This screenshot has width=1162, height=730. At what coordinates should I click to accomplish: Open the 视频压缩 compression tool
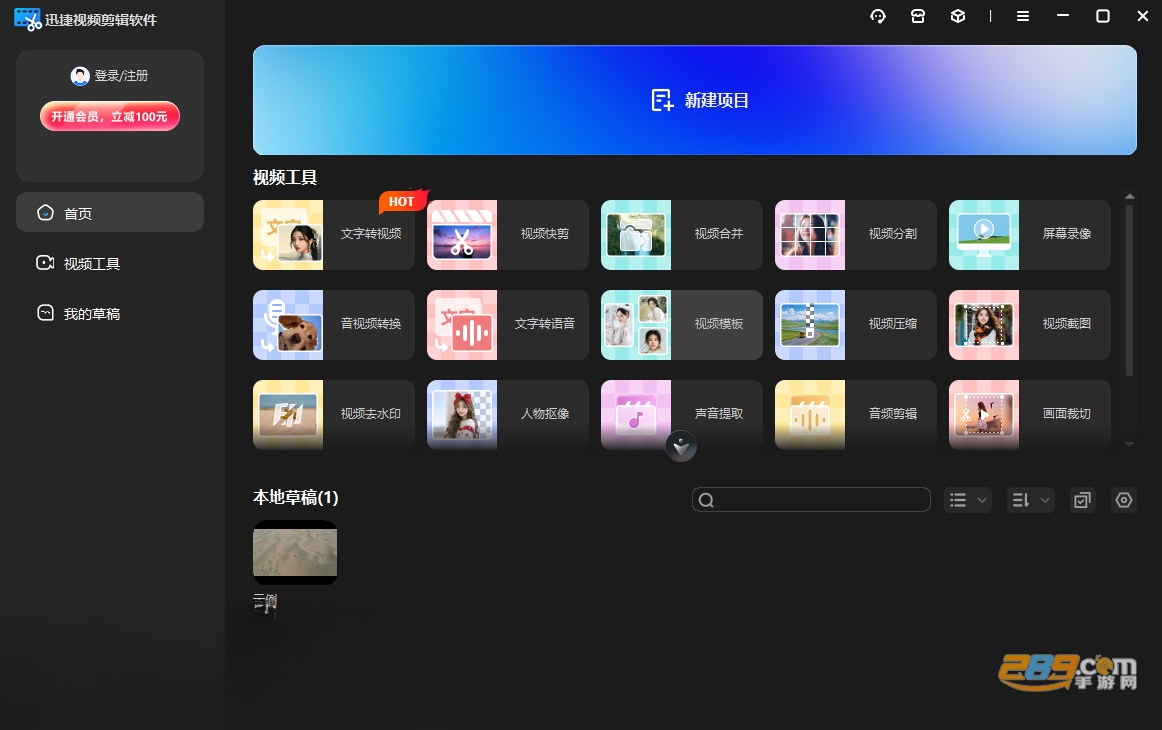(856, 325)
